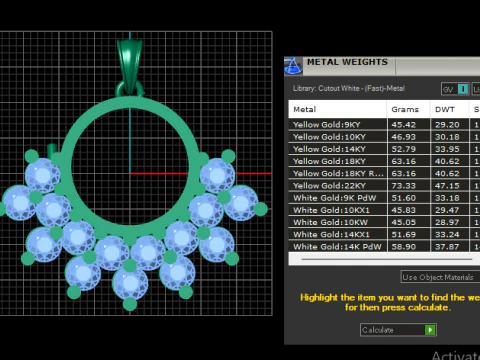
Task: Click the DWT column header
Action: [x=450, y=109]
